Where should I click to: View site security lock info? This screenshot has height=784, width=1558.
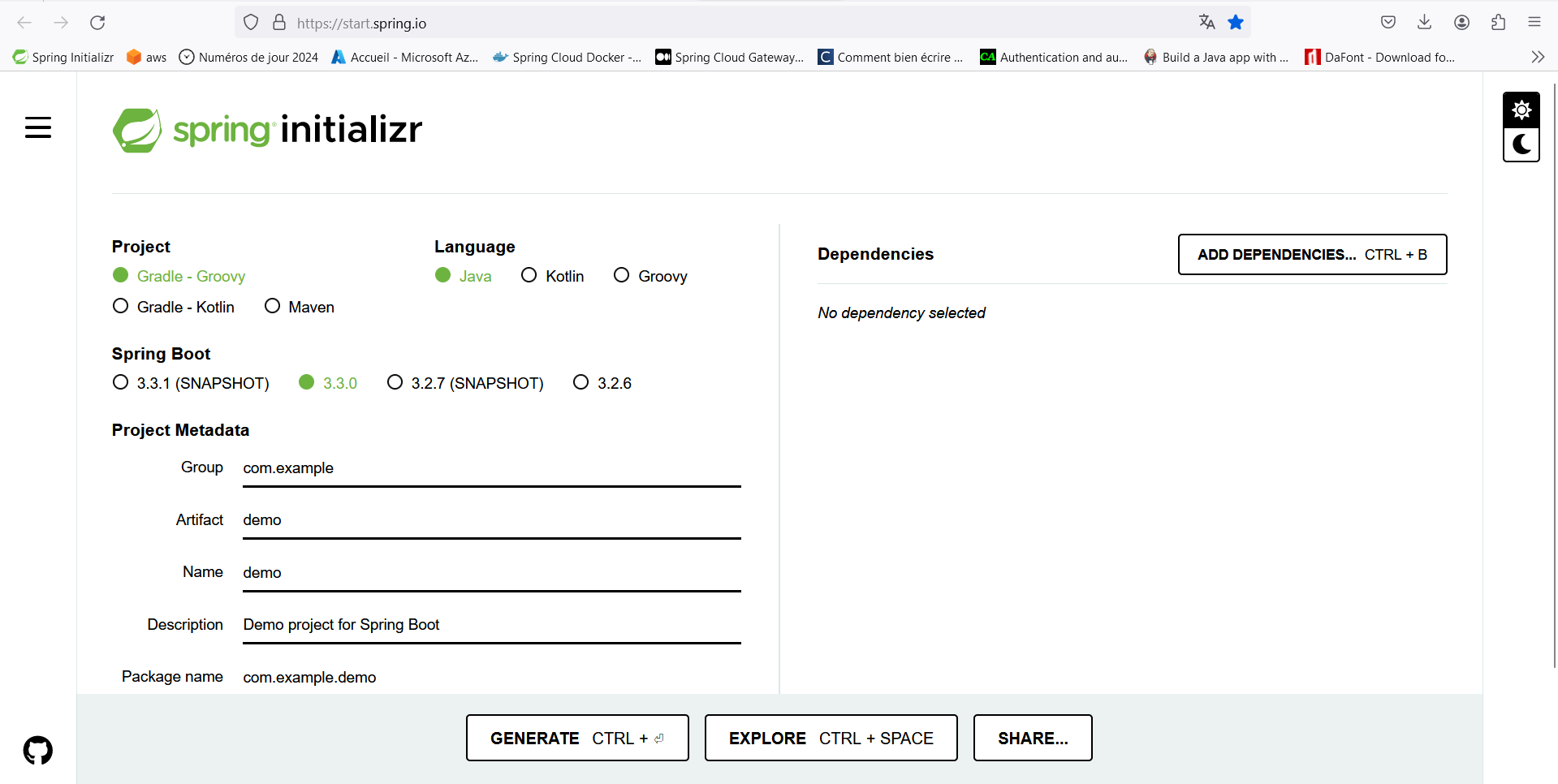[279, 23]
